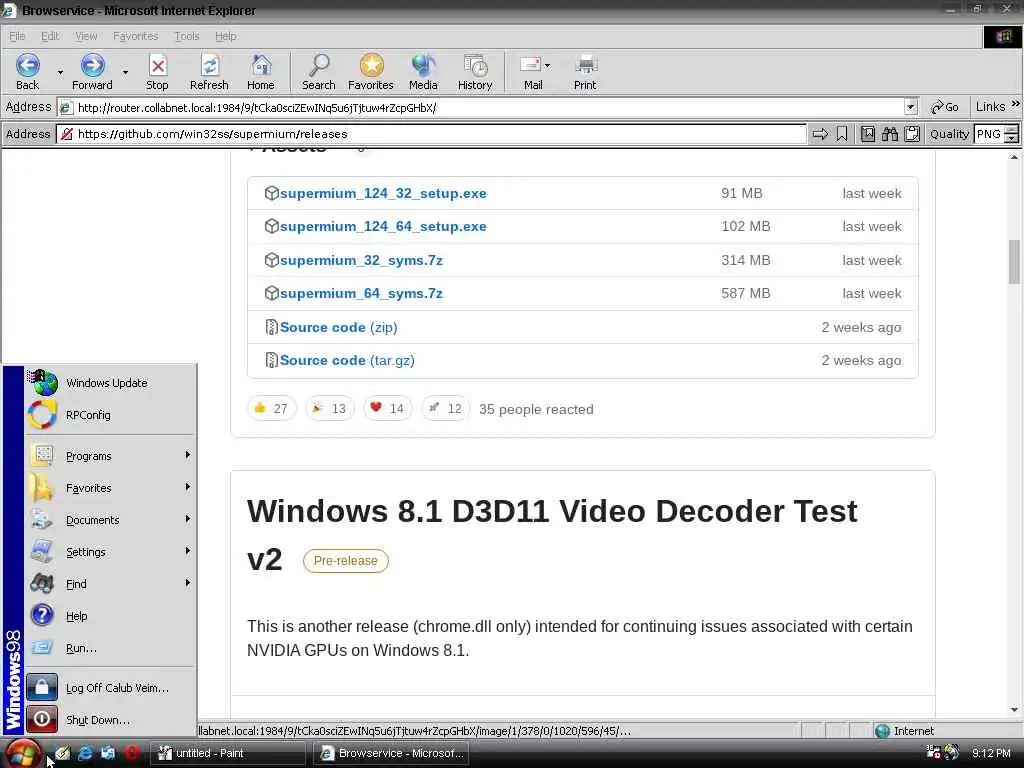Click the Browservice bookmark ribbon icon
This screenshot has height=768, width=1024.
pyautogui.click(x=842, y=134)
